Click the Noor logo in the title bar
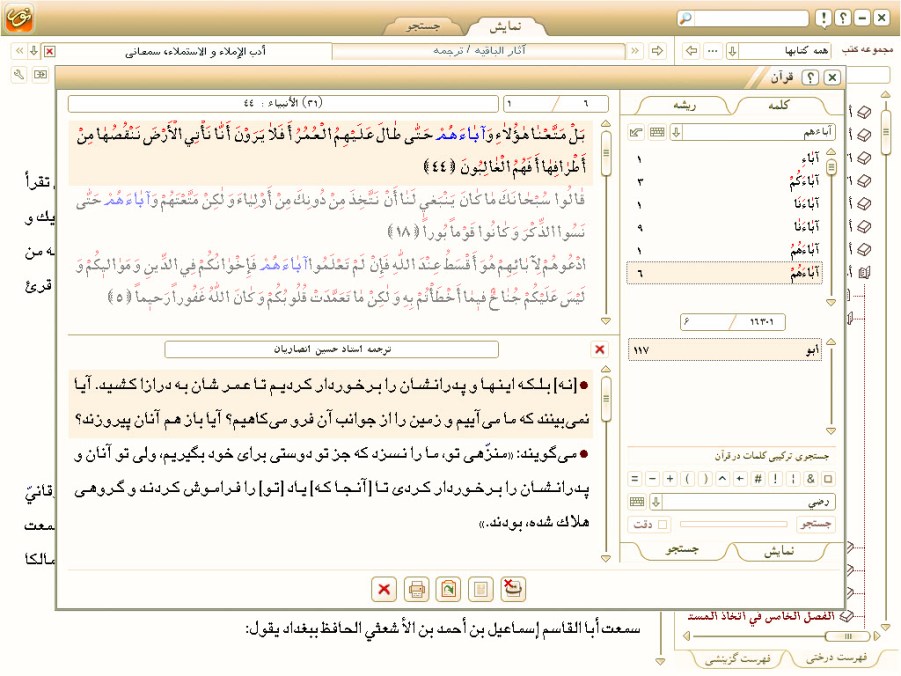The height and width of the screenshot is (676, 901). (20, 18)
